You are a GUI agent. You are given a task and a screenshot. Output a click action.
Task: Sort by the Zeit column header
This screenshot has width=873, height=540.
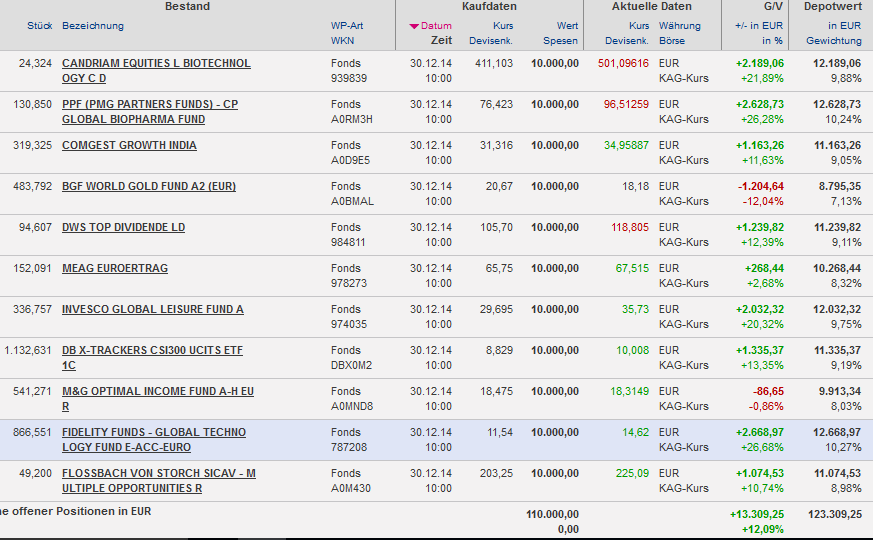(x=441, y=40)
